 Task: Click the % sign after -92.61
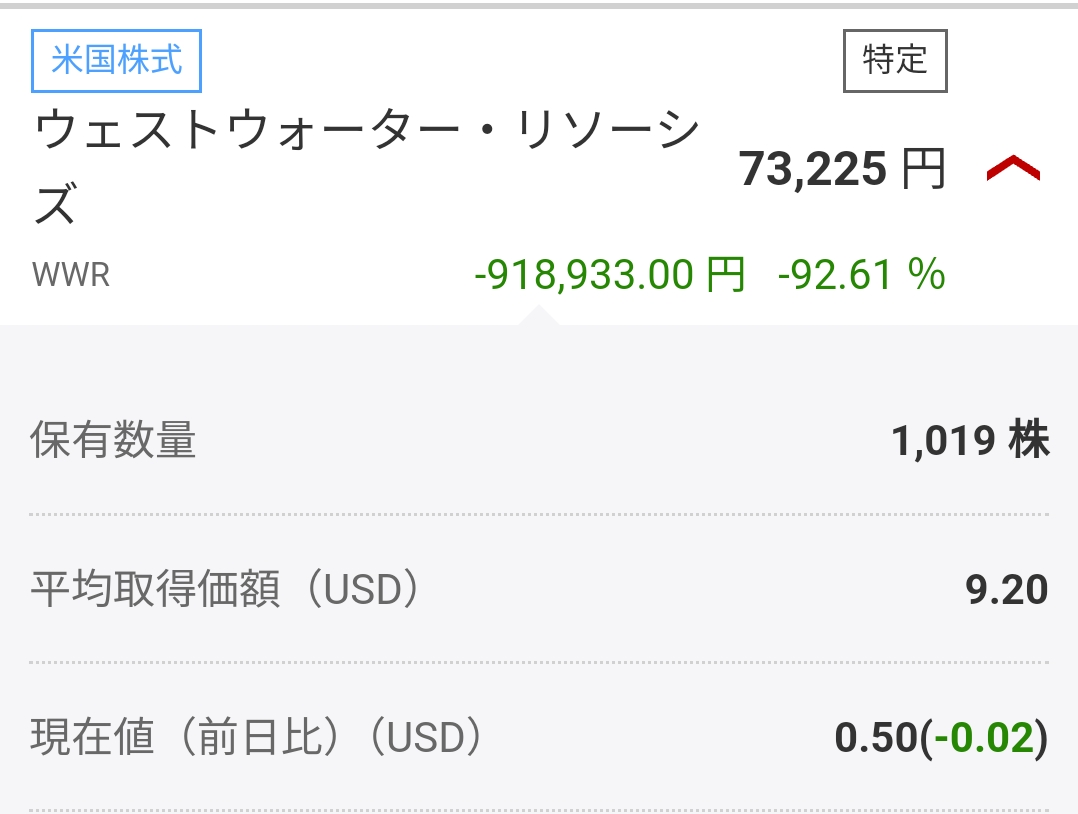pyautogui.click(x=927, y=274)
